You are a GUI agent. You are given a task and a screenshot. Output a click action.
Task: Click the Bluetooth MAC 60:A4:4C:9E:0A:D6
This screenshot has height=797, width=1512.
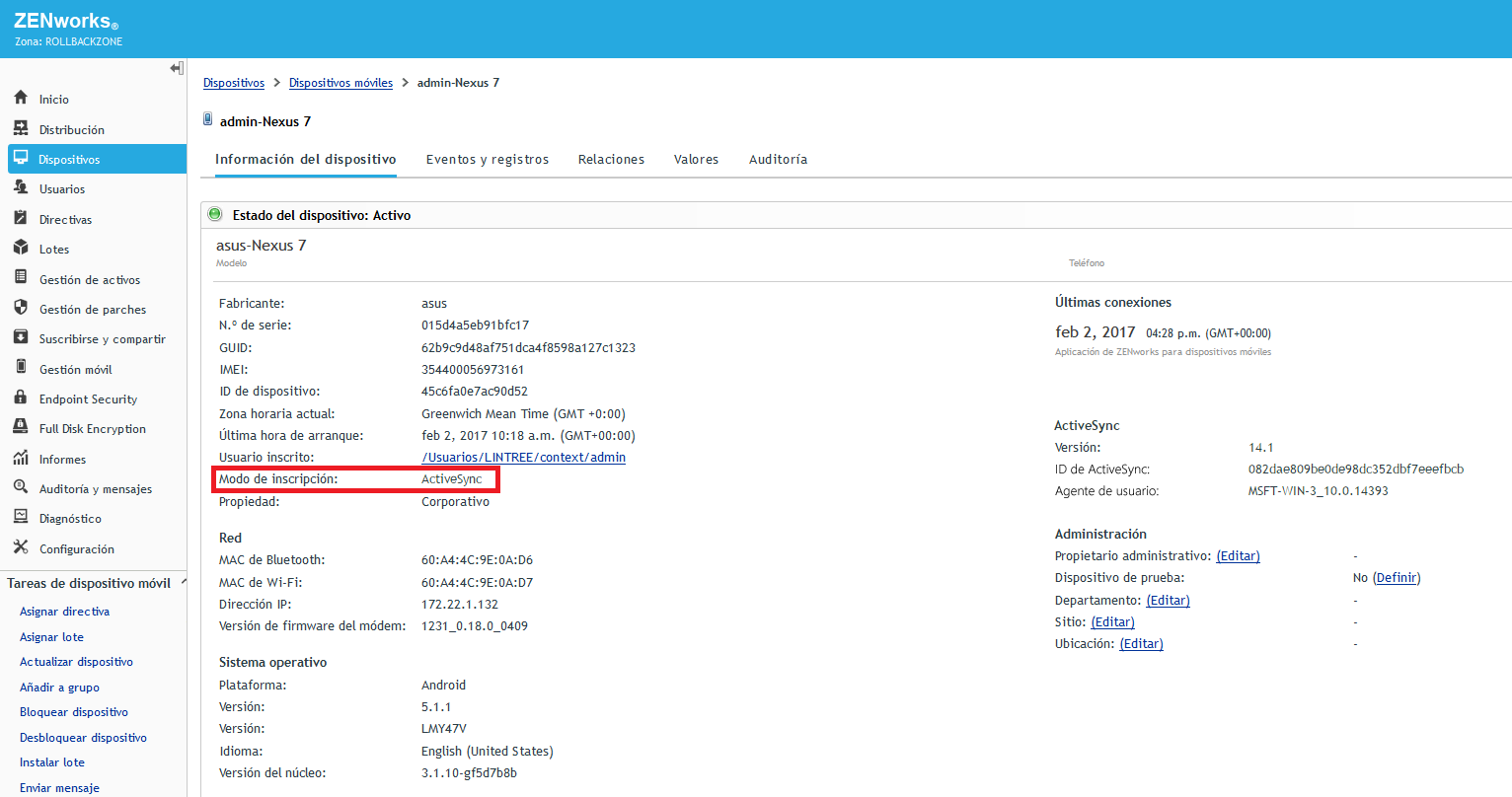coord(477,560)
